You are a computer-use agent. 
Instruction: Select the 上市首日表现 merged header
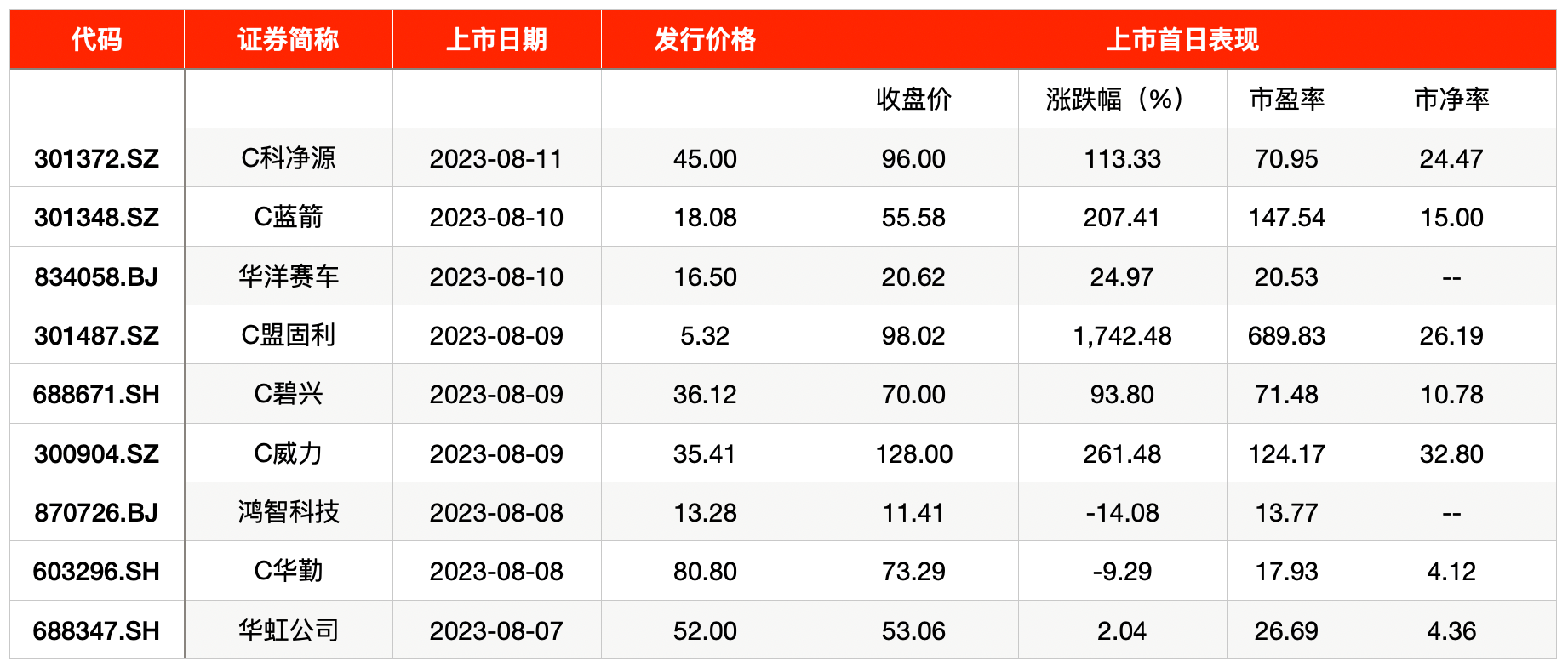pyautogui.click(x=1182, y=39)
